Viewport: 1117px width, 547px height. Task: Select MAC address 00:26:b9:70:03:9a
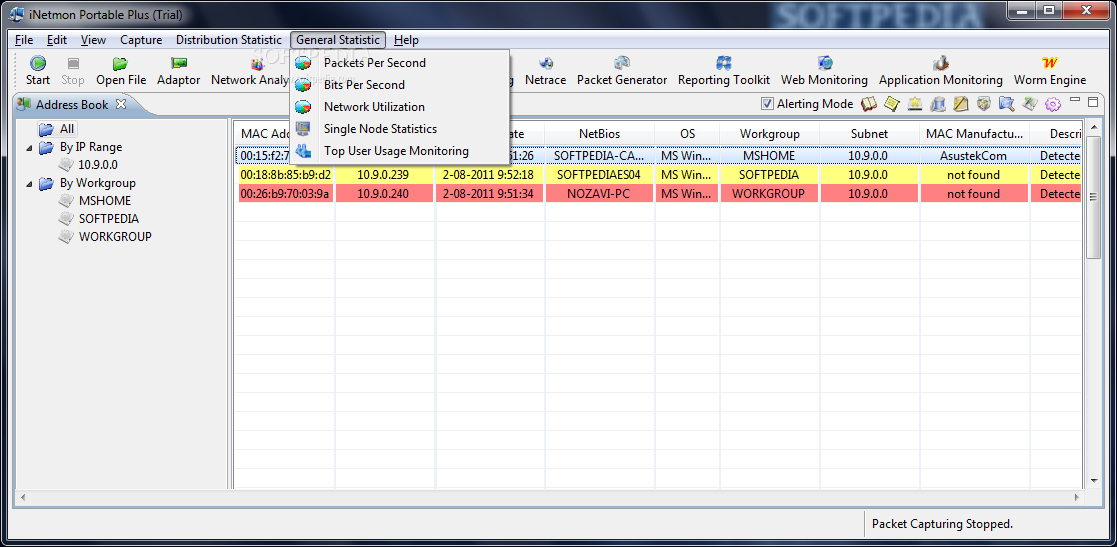pyautogui.click(x=285, y=194)
